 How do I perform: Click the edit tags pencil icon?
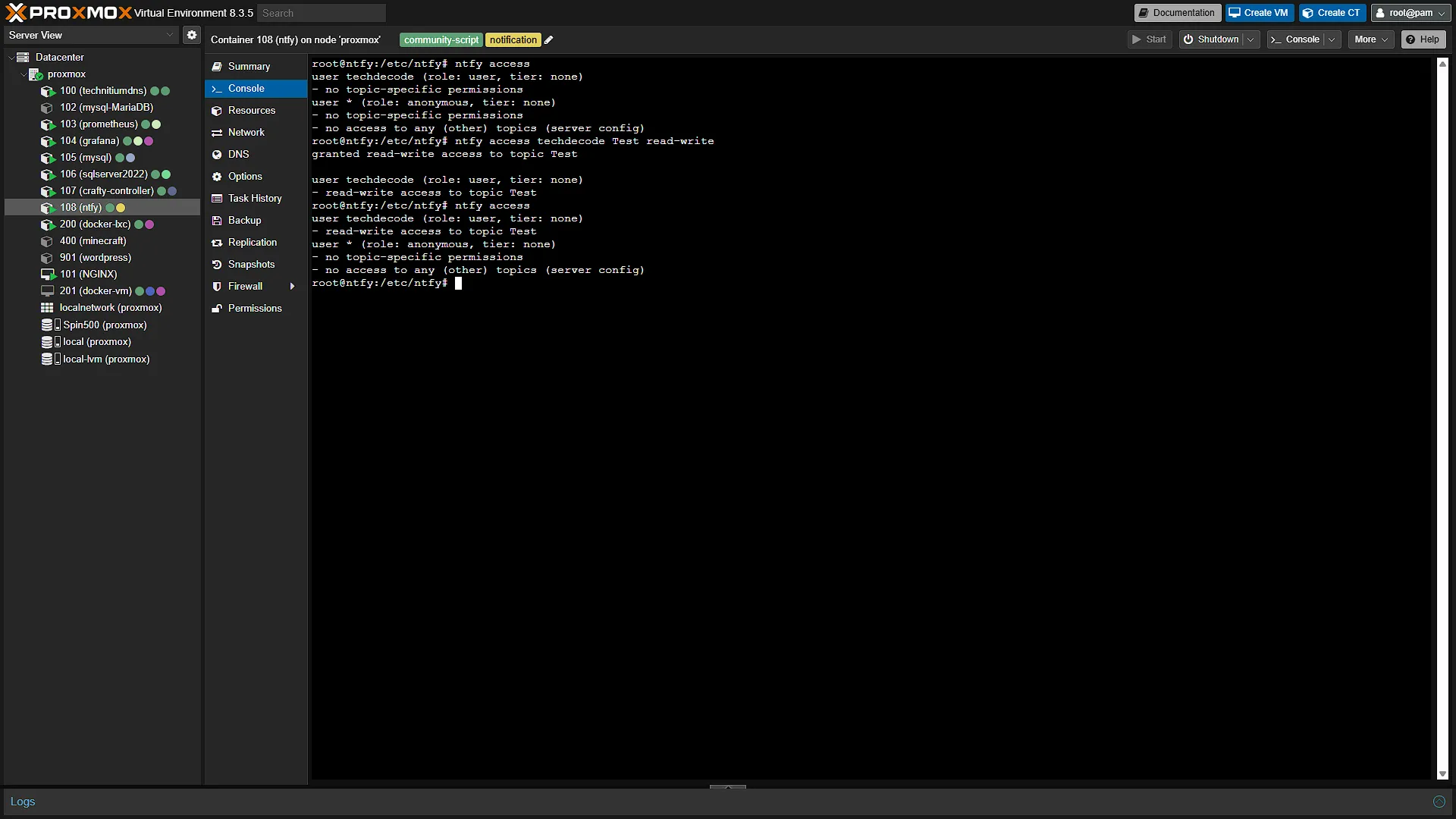(548, 40)
